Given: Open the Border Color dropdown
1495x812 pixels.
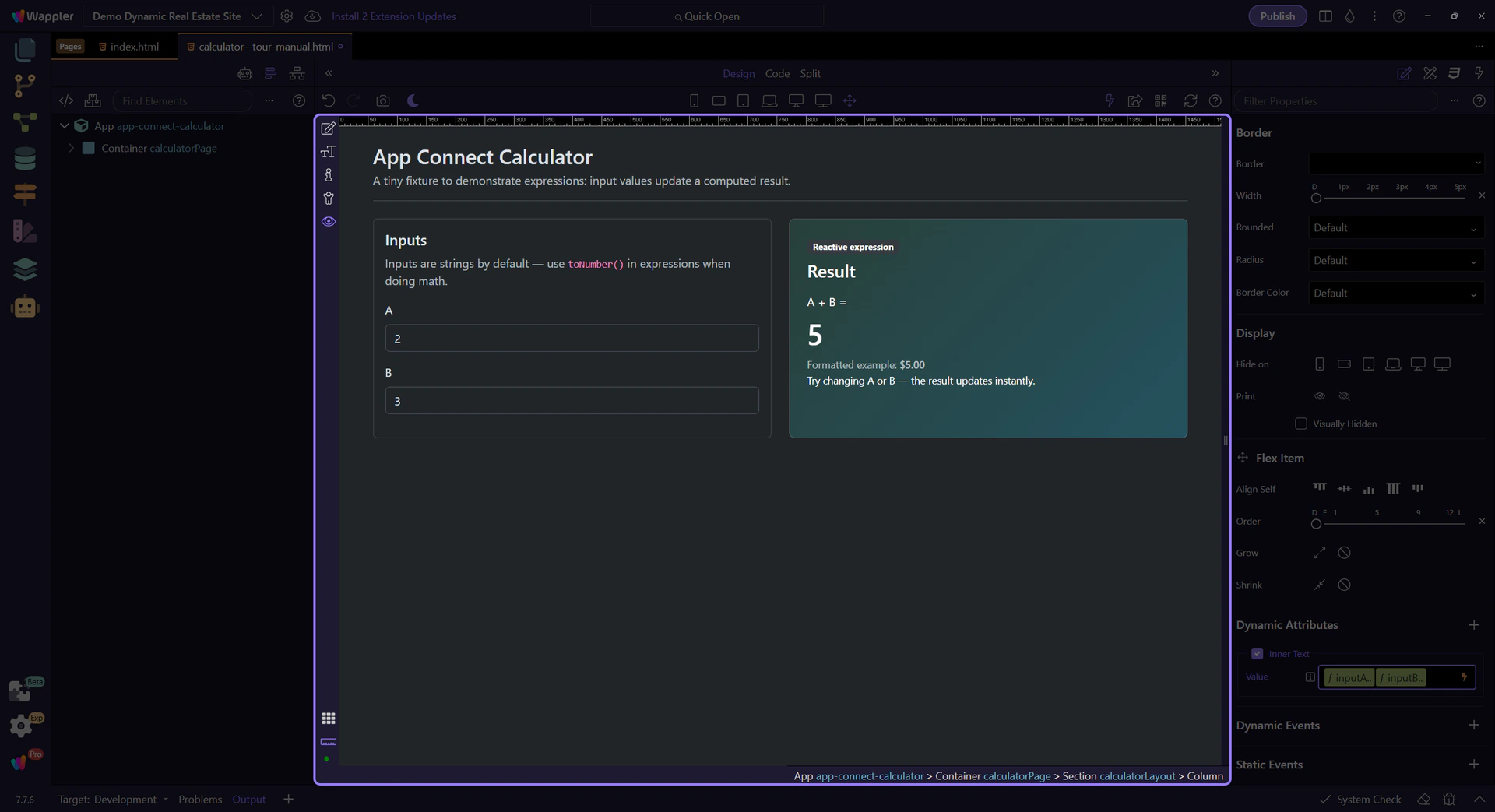Looking at the screenshot, I should pos(1395,294).
